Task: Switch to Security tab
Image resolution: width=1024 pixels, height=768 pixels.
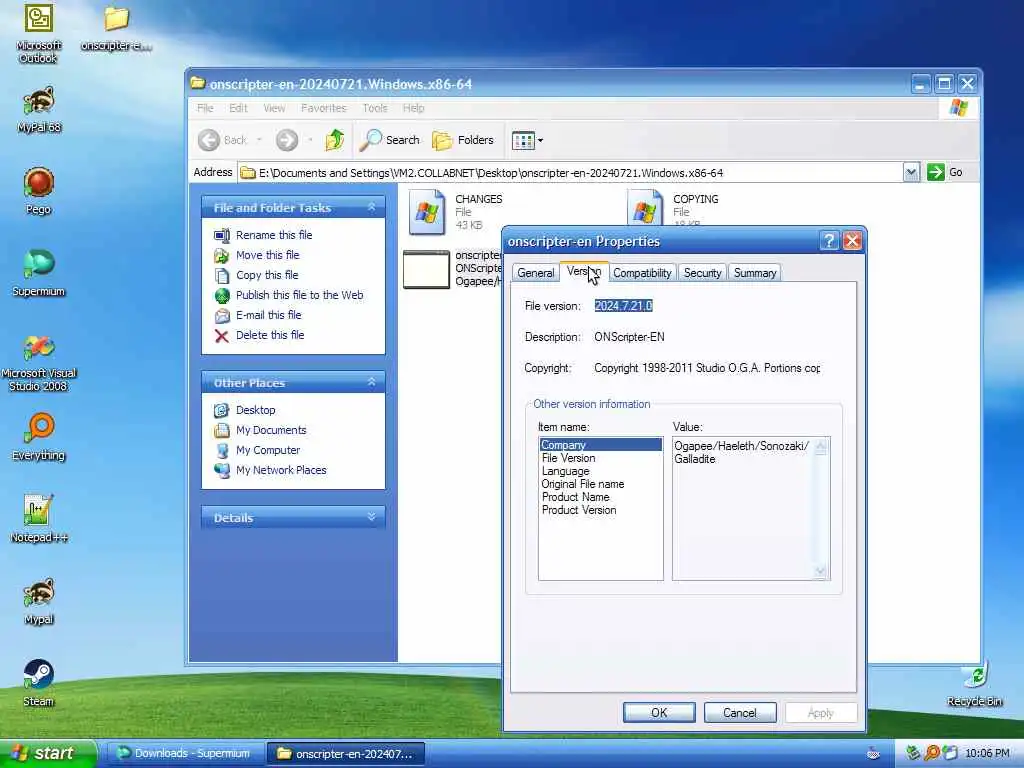Action: tap(702, 273)
